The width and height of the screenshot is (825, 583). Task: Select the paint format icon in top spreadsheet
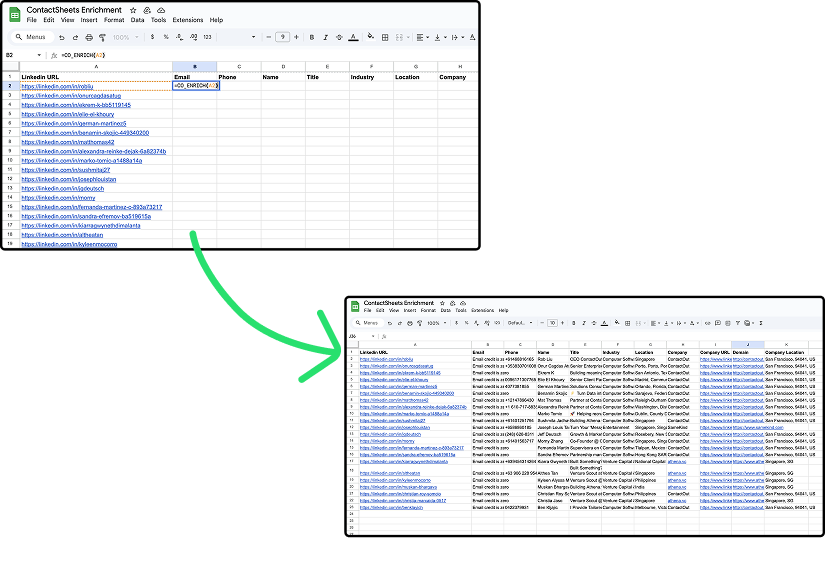tap(102, 37)
